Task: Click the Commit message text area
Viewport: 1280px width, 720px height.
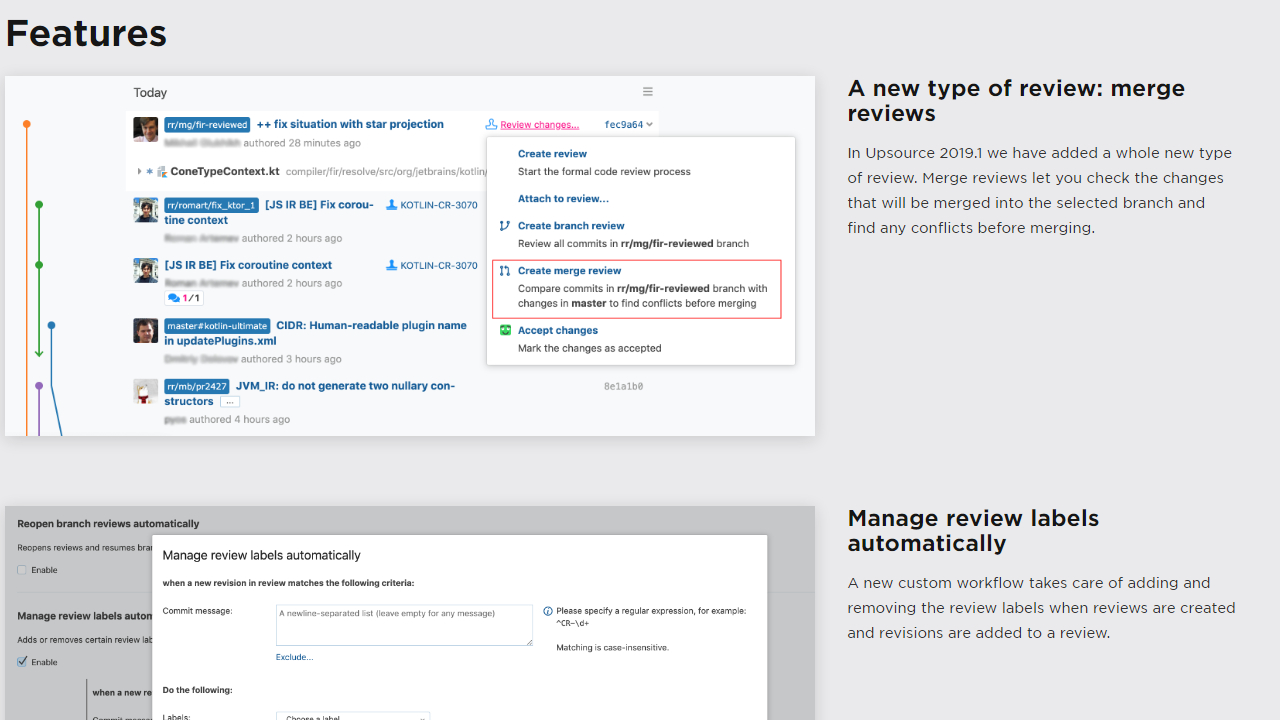Action: coord(404,625)
